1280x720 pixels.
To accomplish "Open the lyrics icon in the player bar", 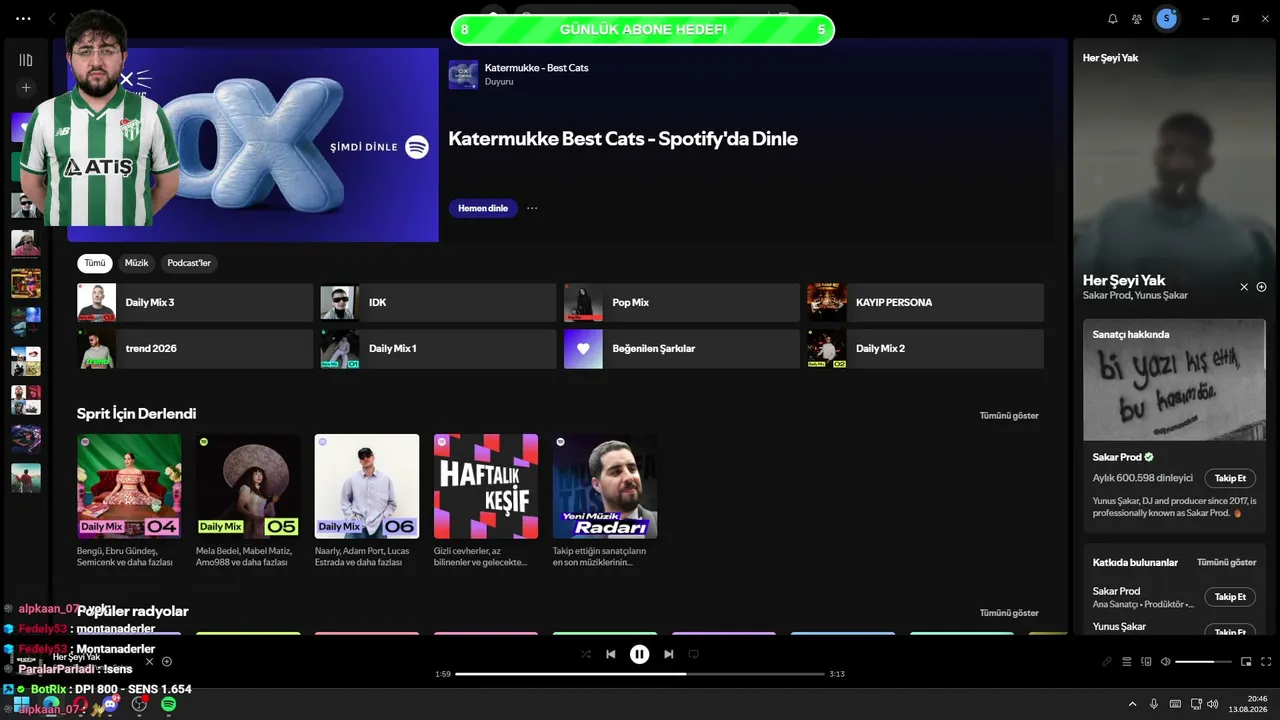I will point(1107,662).
